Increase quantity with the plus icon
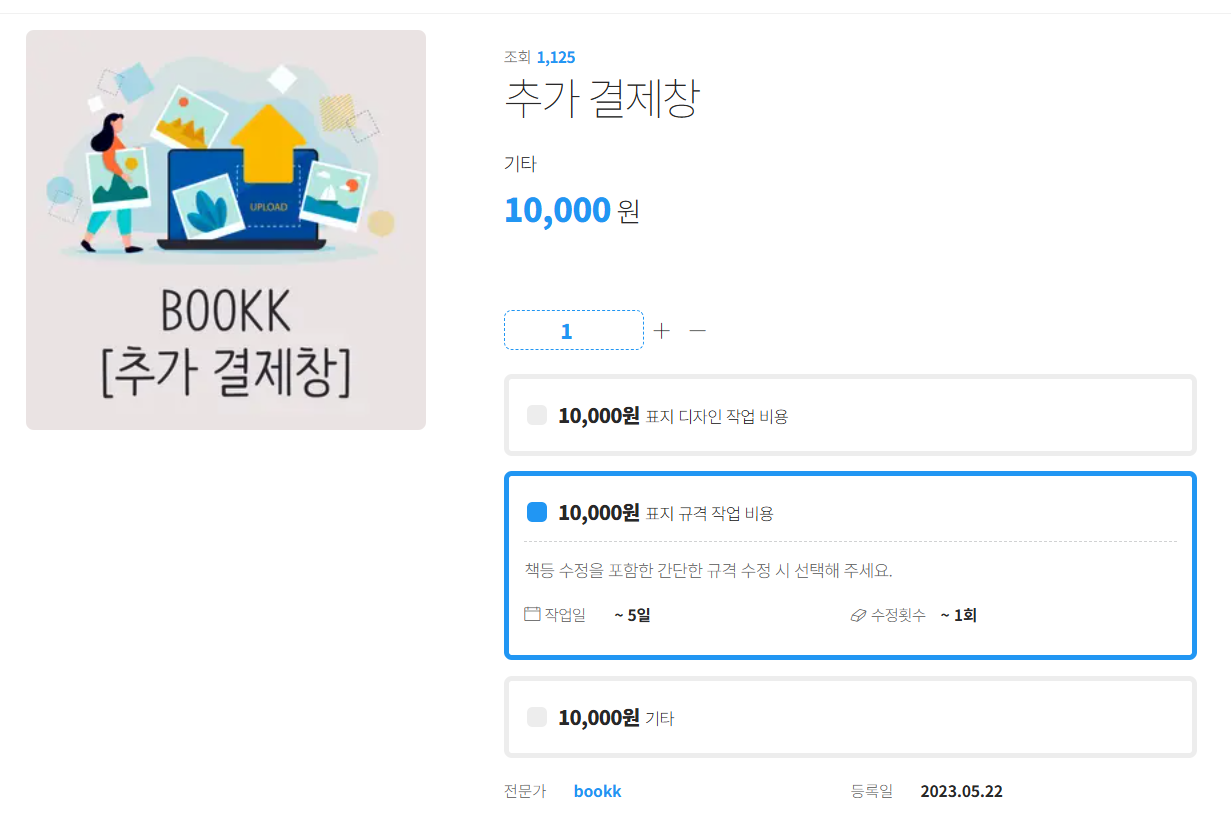Screen dimensions: 1231x815 [661, 331]
